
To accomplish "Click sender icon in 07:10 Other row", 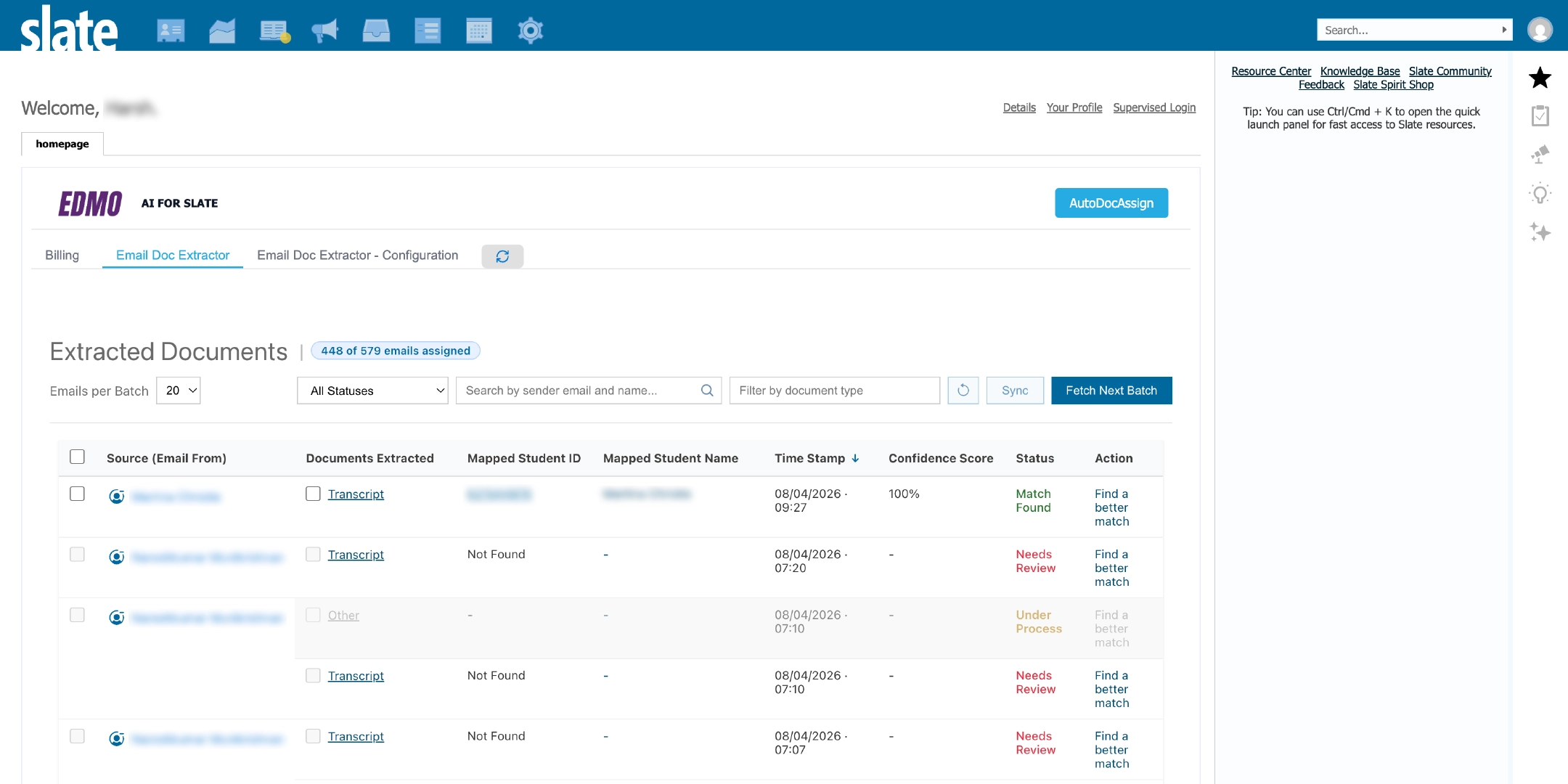I will pos(117,618).
